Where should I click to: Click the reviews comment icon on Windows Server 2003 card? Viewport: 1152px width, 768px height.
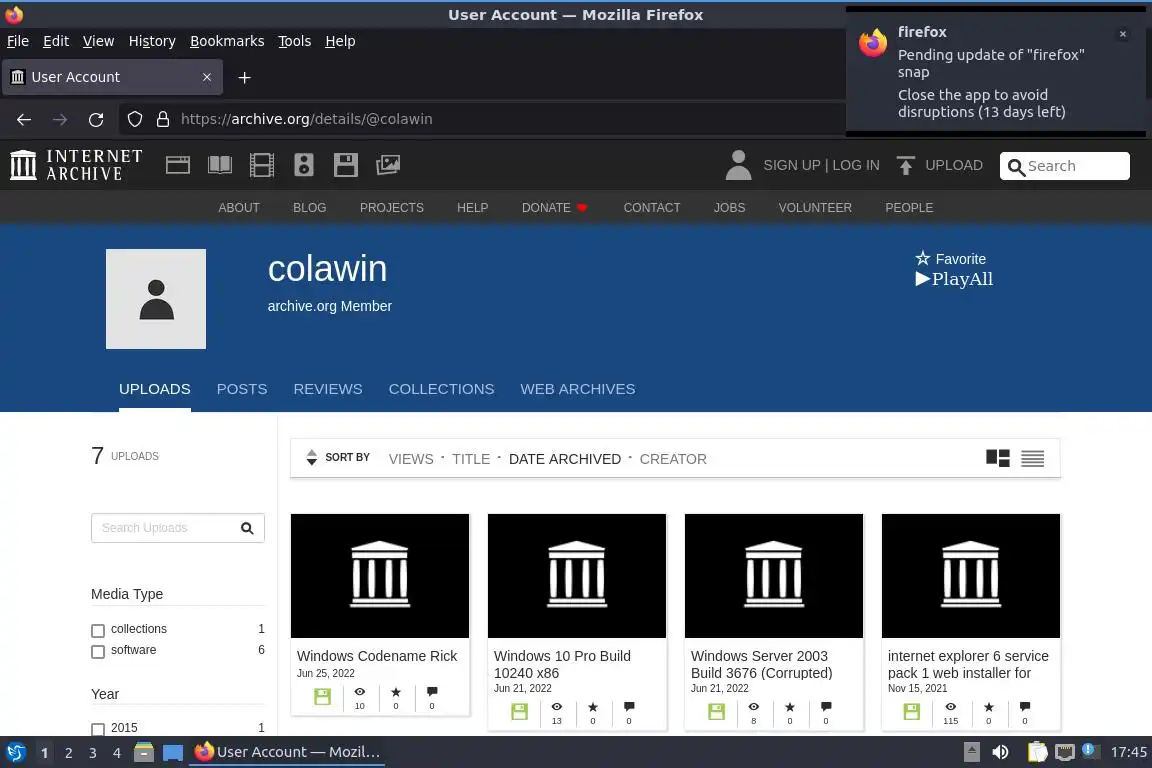826,707
